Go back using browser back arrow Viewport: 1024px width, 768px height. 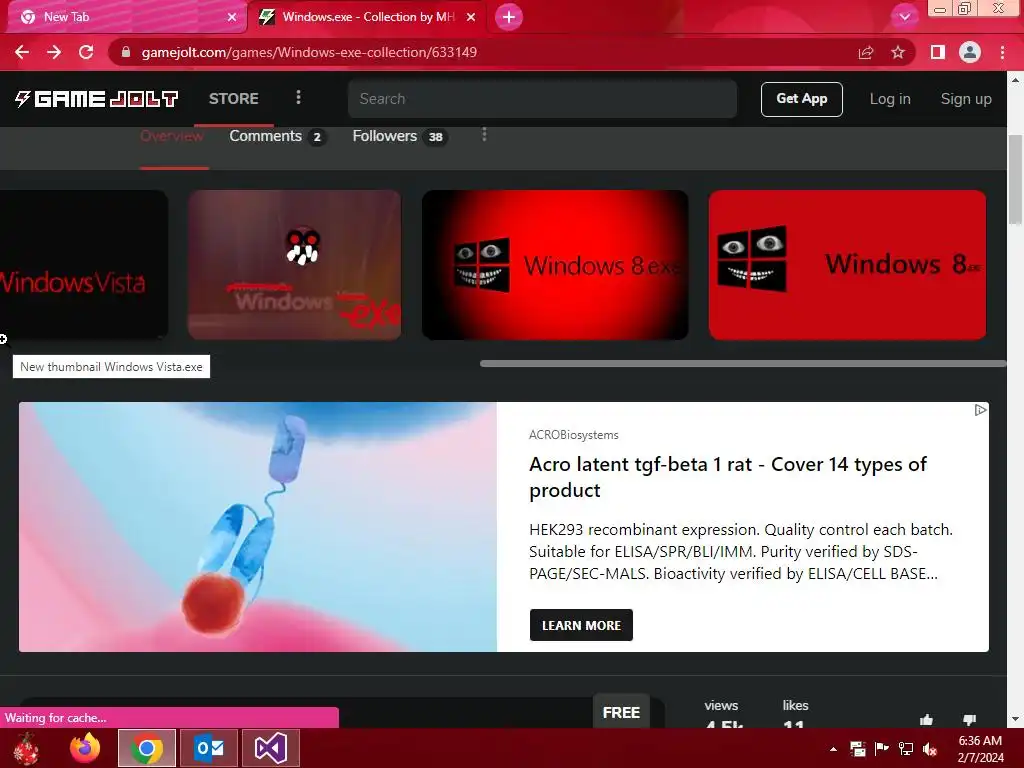click(x=22, y=52)
